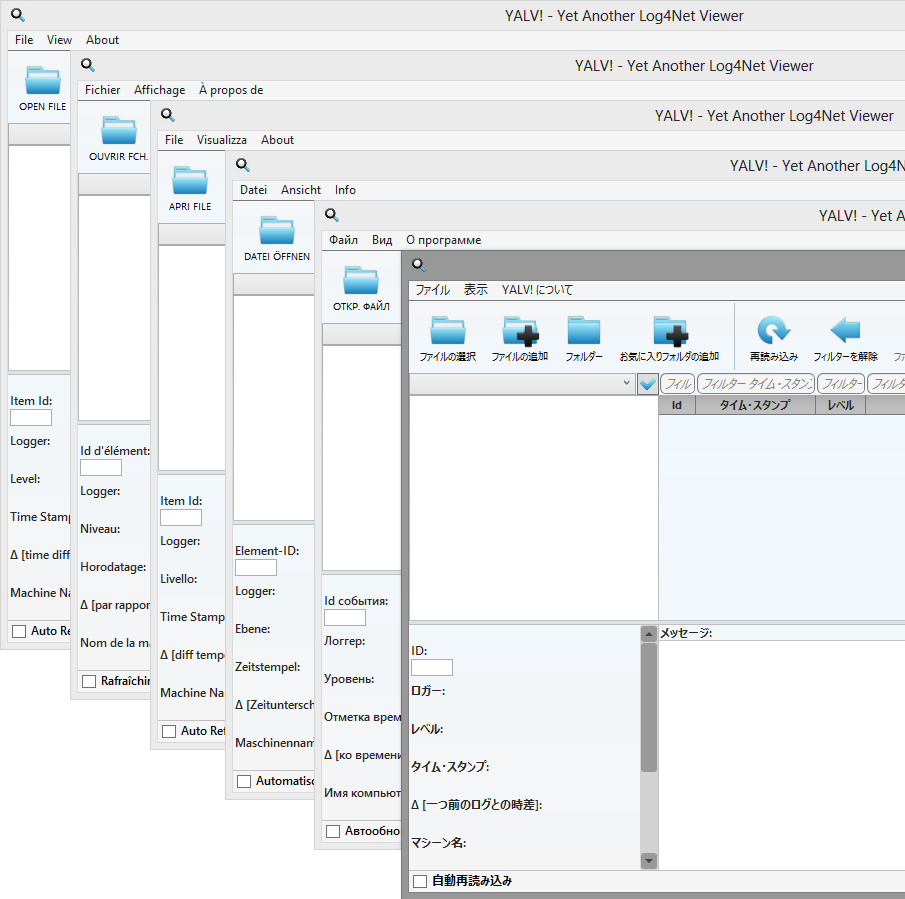The width and height of the screenshot is (905, 899).
Task: Click the ОТКР. ФАЙЛ folder icon in Russian window
Action: coord(361,280)
